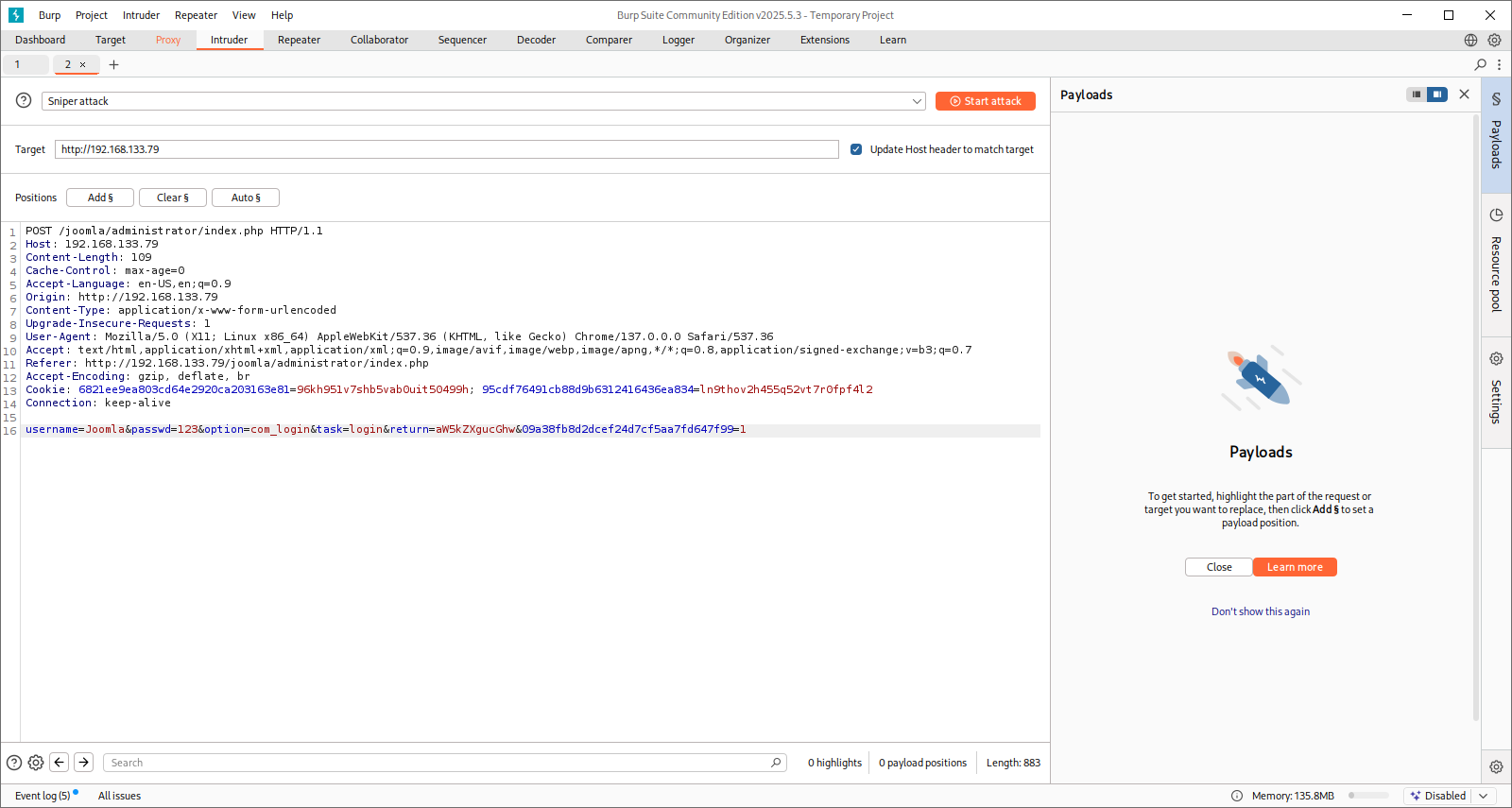Switch to the Dashboard tab
The height and width of the screenshot is (808, 1512).
coord(41,40)
